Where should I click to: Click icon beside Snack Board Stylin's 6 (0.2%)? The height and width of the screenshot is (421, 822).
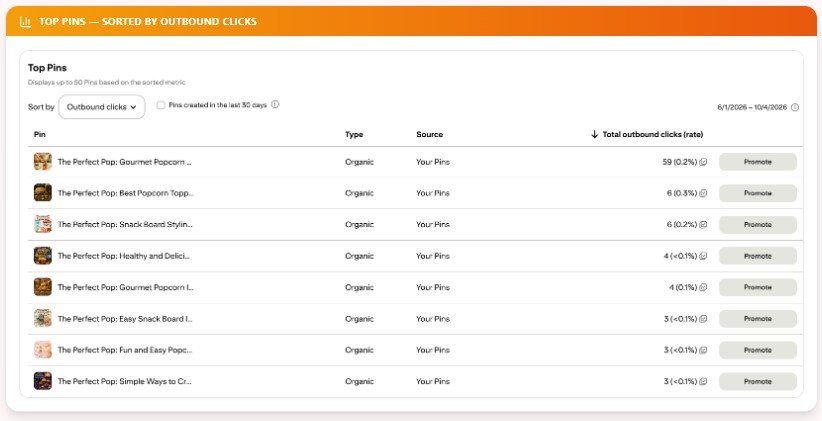click(704, 224)
